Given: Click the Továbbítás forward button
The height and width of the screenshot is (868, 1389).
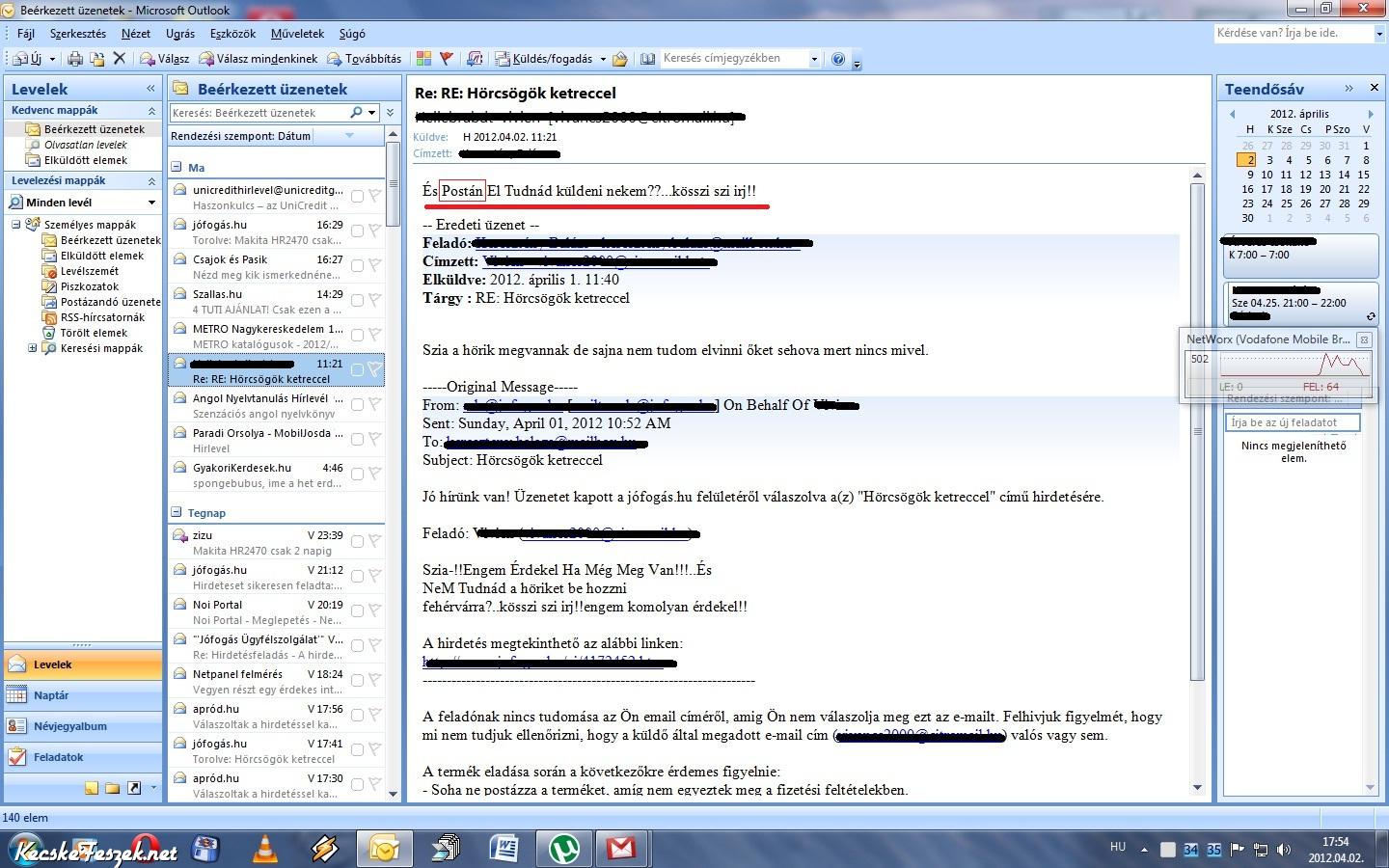Looking at the screenshot, I should (365, 59).
